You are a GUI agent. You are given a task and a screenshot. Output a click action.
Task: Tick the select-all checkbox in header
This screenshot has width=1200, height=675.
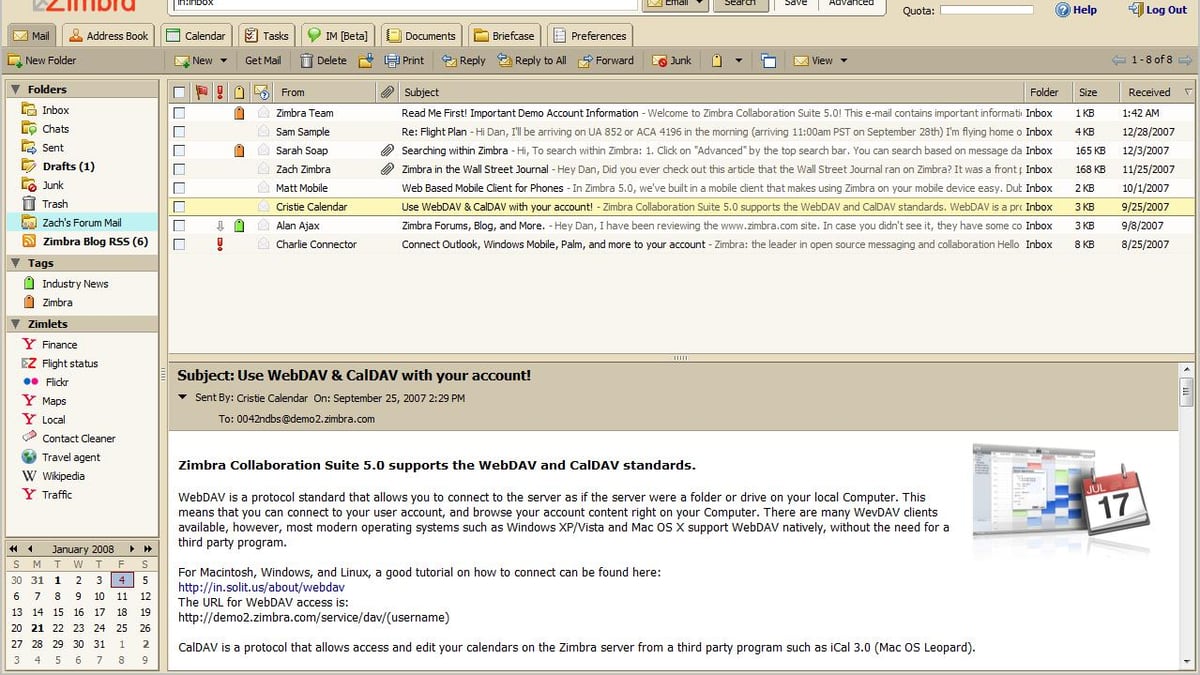[x=179, y=92]
